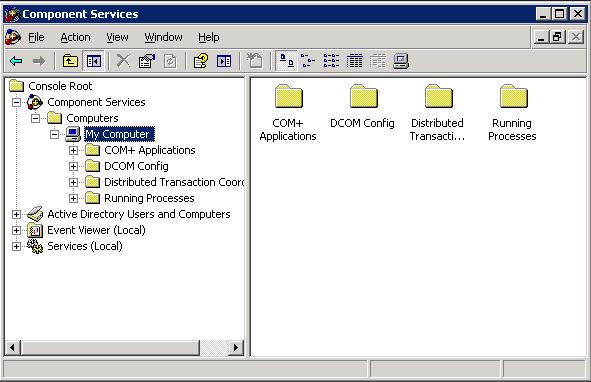
Task: Click the tree pane horizontal scrollbar thumb
Action: 110,347
